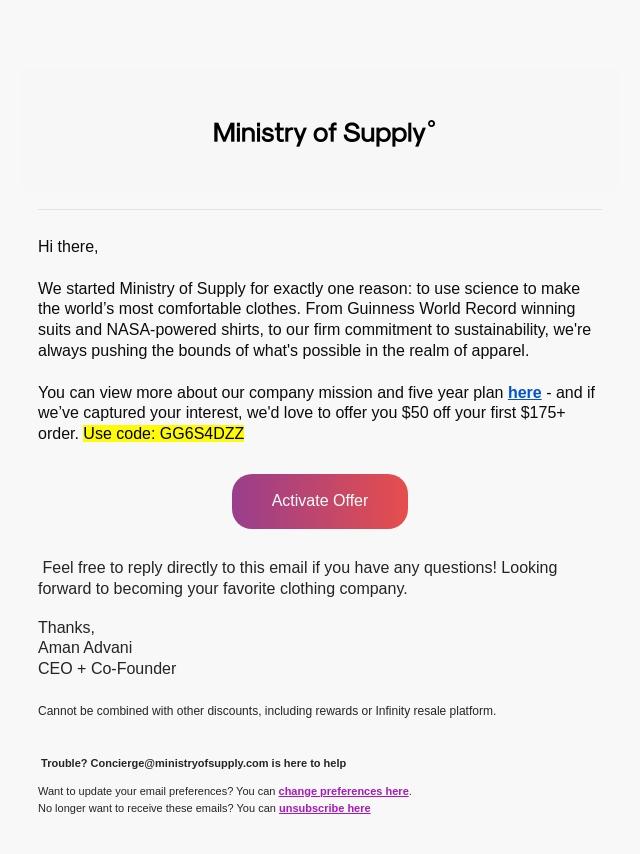
Task: Open the change preferences here link
Action: [343, 791]
